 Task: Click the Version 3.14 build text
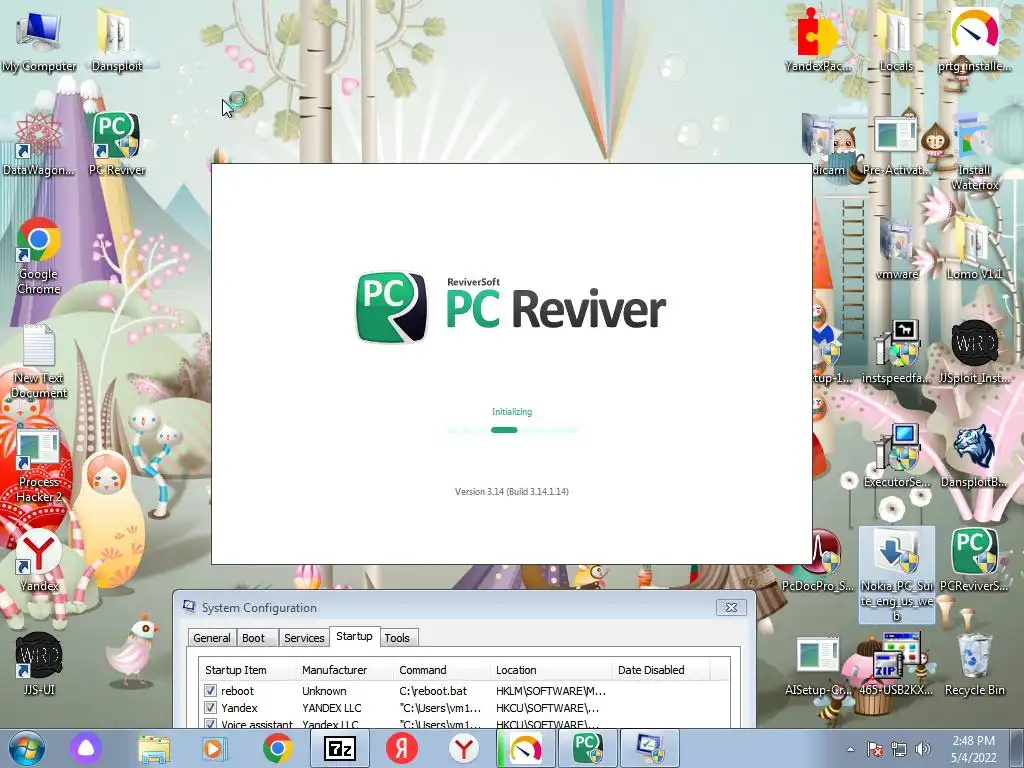512,492
